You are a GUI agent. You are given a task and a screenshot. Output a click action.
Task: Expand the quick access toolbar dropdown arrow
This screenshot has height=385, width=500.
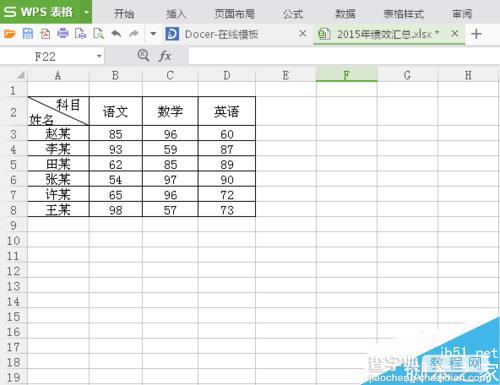tap(153, 34)
